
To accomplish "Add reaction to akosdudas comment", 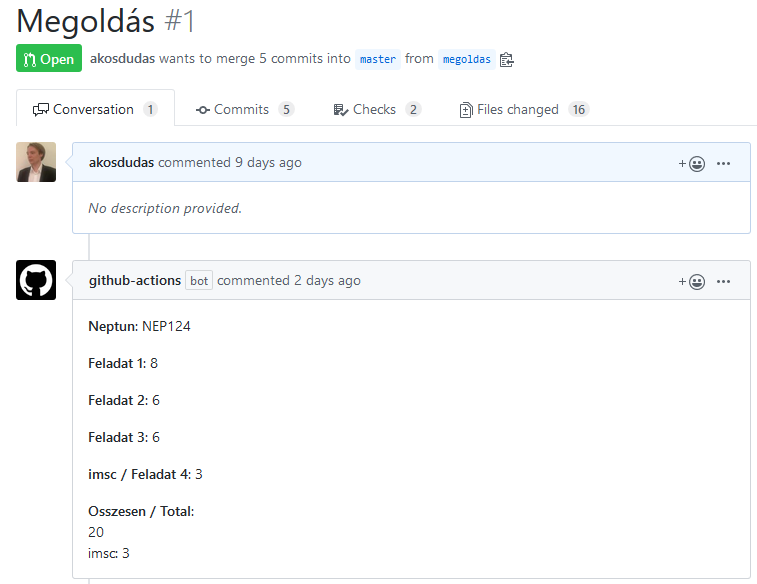I will click(x=691, y=163).
